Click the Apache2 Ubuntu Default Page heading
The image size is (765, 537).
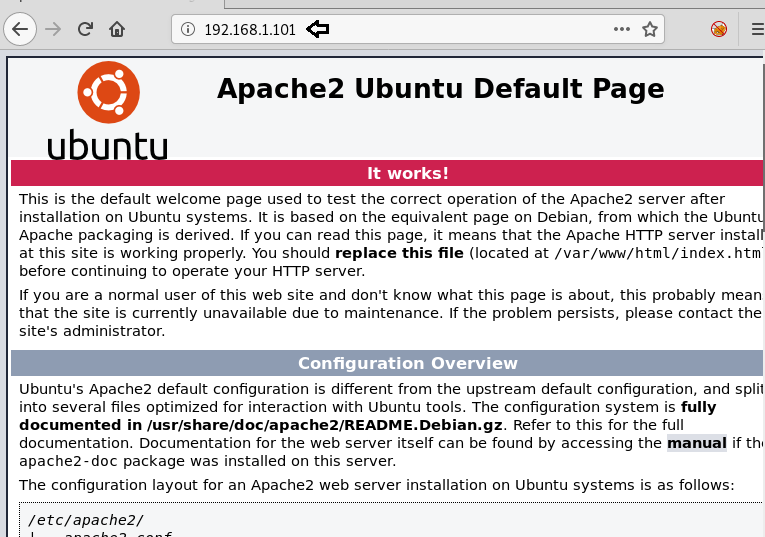click(441, 88)
